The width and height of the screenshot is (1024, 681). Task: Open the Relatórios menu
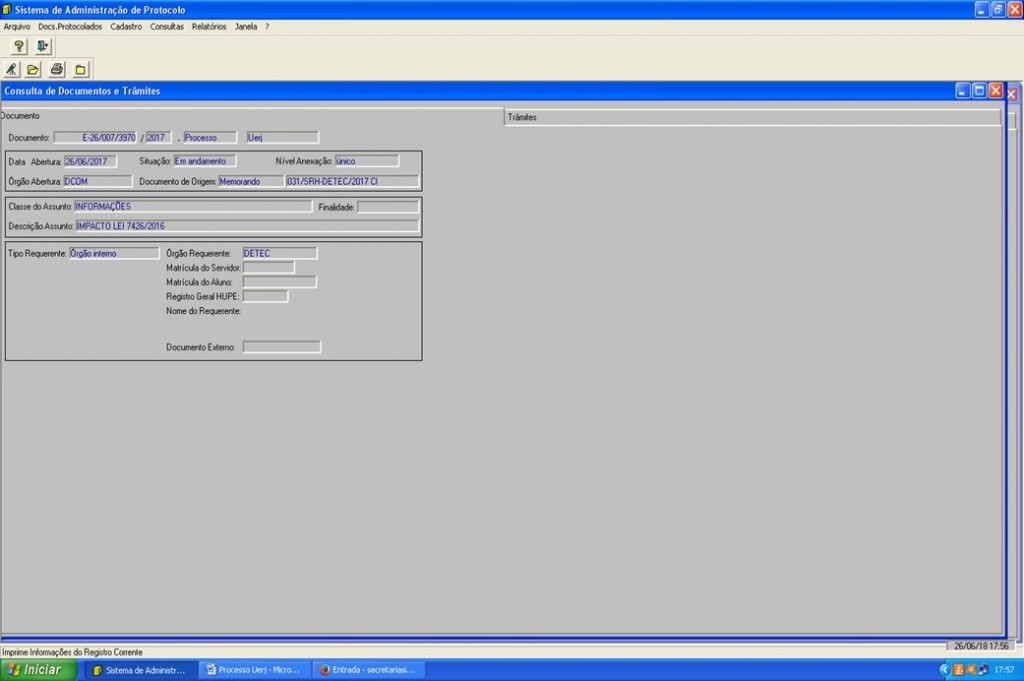209,27
